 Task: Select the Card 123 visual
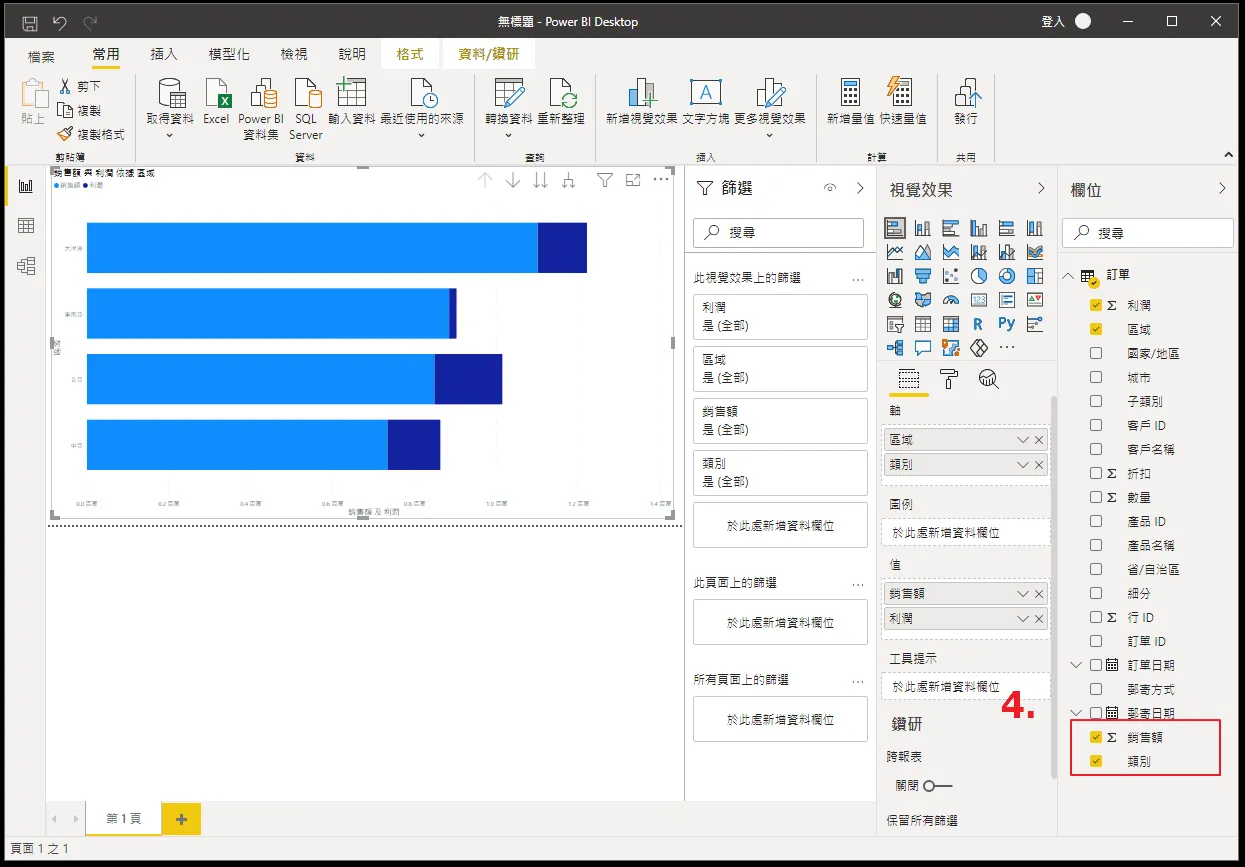[979, 300]
